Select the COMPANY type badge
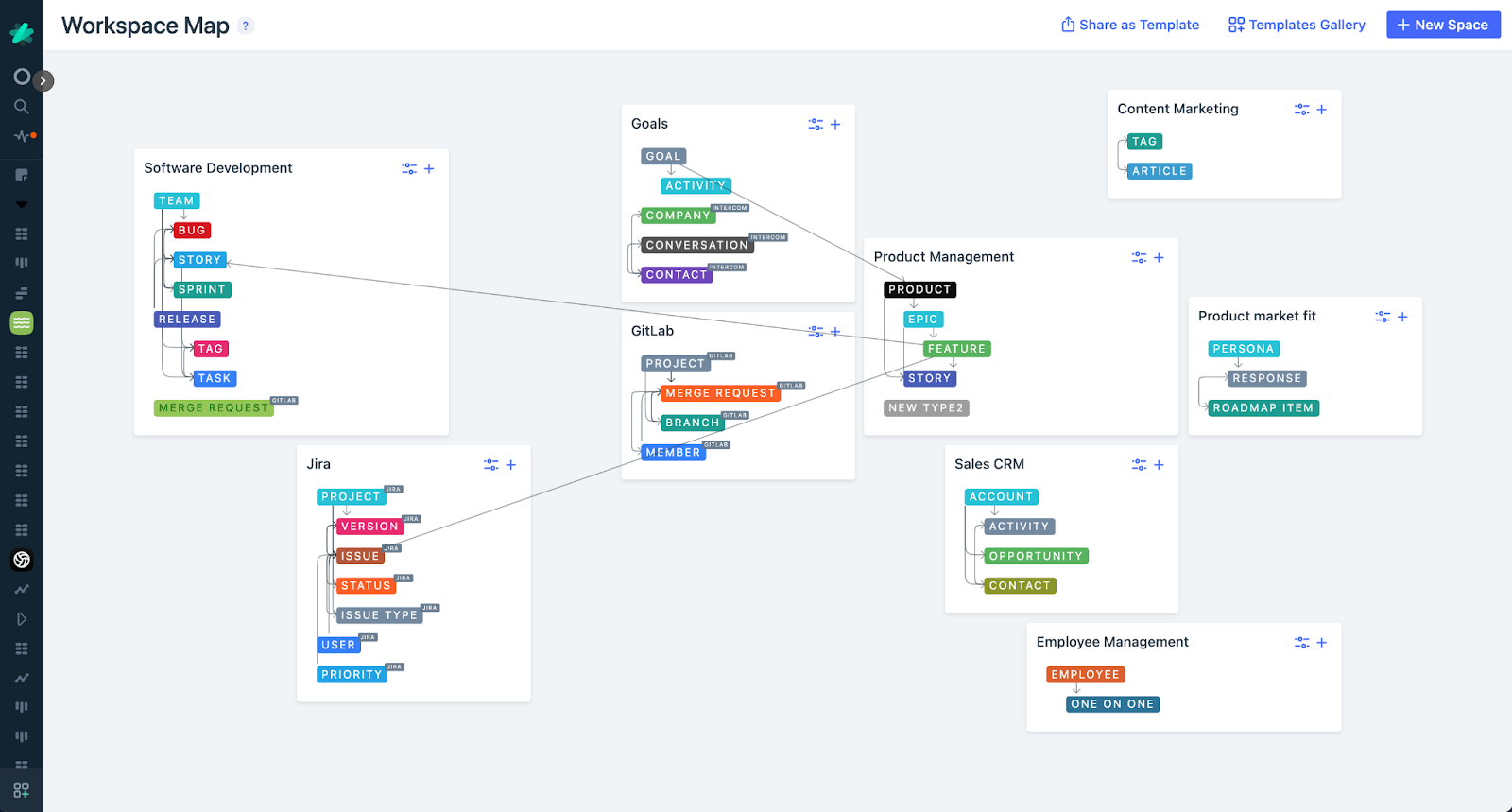 (679, 216)
